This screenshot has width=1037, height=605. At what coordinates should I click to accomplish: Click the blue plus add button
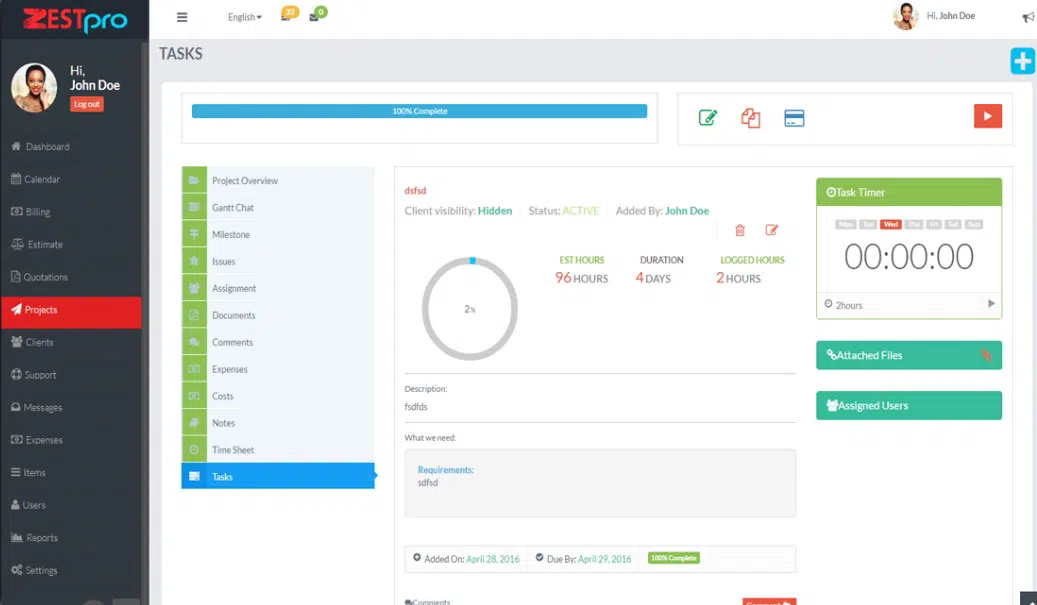tap(1022, 61)
